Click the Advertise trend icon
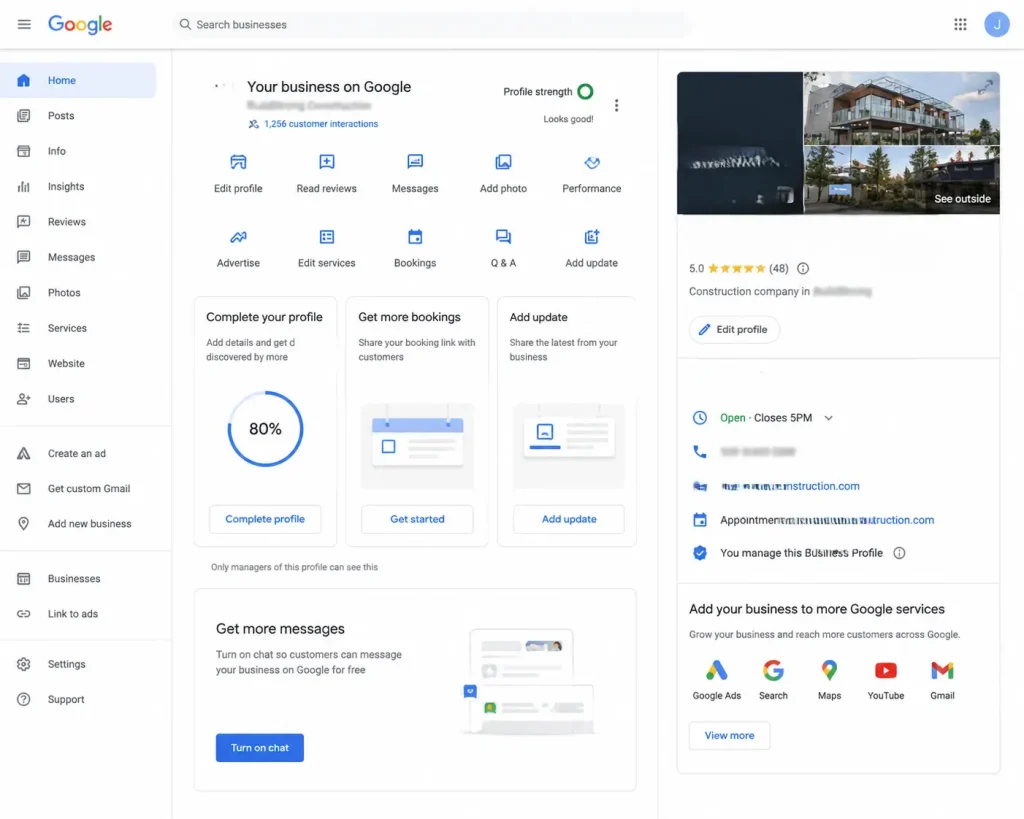The image size is (1024, 819). (238, 236)
